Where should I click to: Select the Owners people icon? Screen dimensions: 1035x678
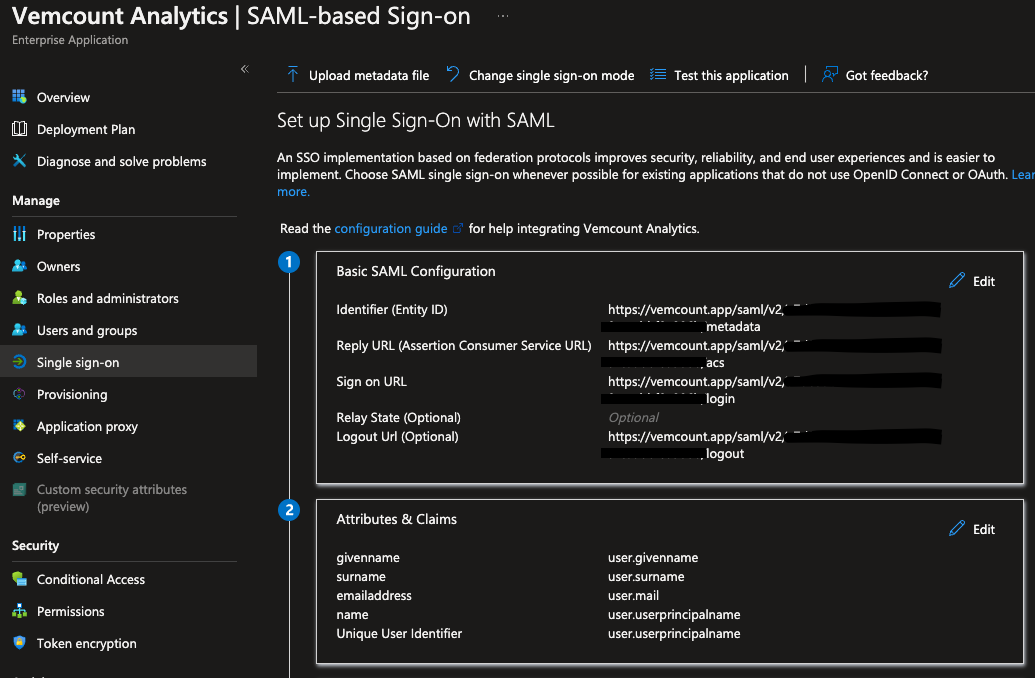tap(19, 265)
